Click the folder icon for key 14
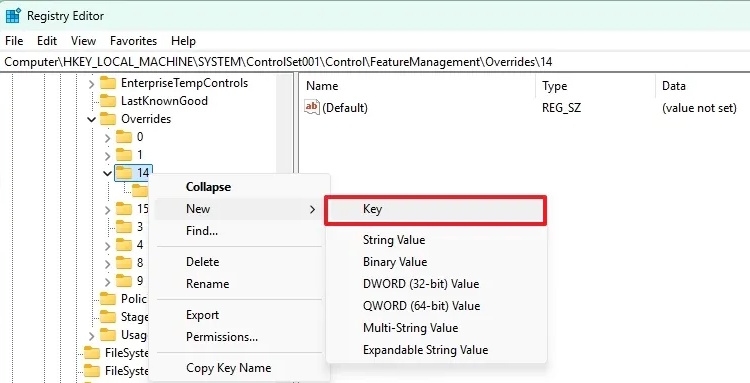Viewport: 750px width, 383px height. [124, 173]
